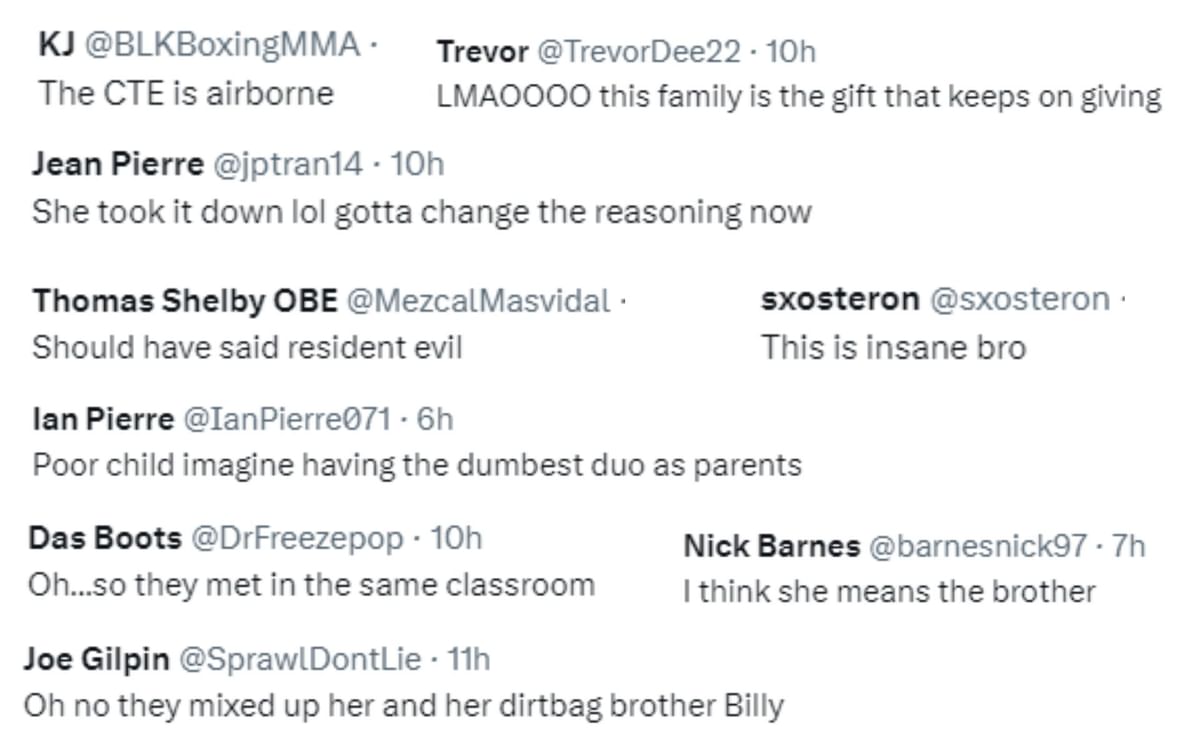Open Nick Barnes's profile name
1200x750 pixels.
pos(771,545)
